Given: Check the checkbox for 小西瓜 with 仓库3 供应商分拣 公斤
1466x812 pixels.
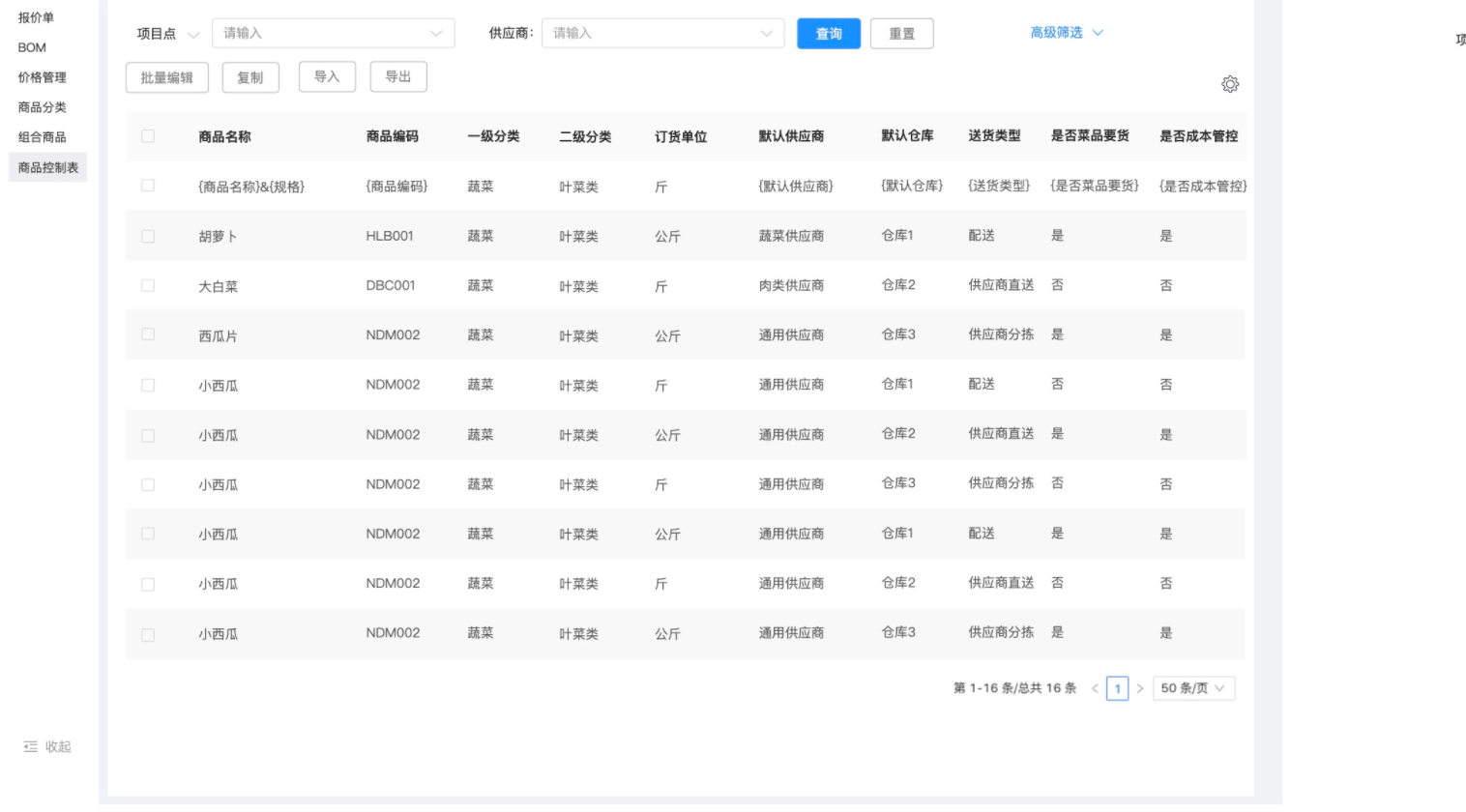Looking at the screenshot, I should point(148,635).
